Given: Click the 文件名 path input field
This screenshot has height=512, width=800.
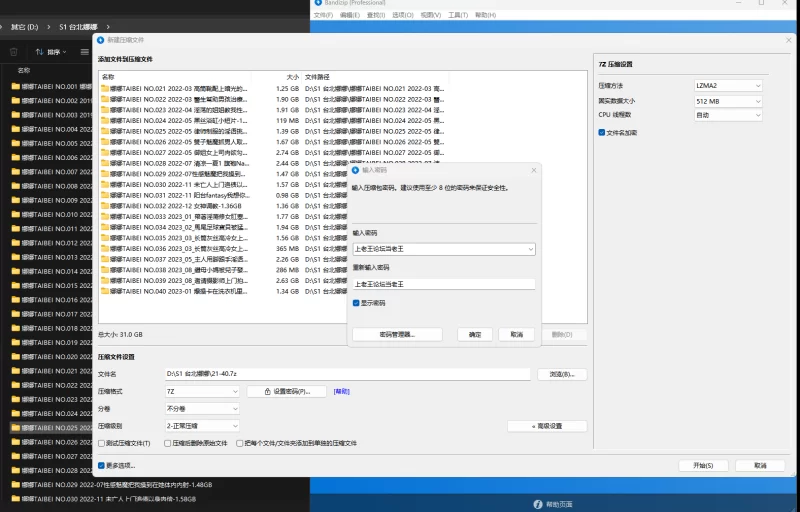Looking at the screenshot, I should click(347, 374).
